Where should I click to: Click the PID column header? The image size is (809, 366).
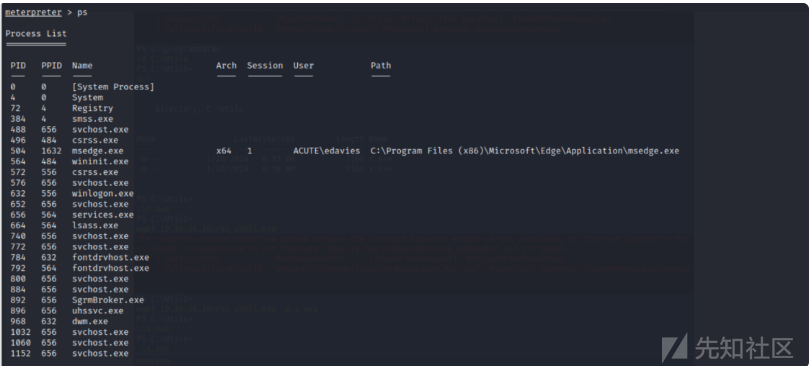coord(18,66)
